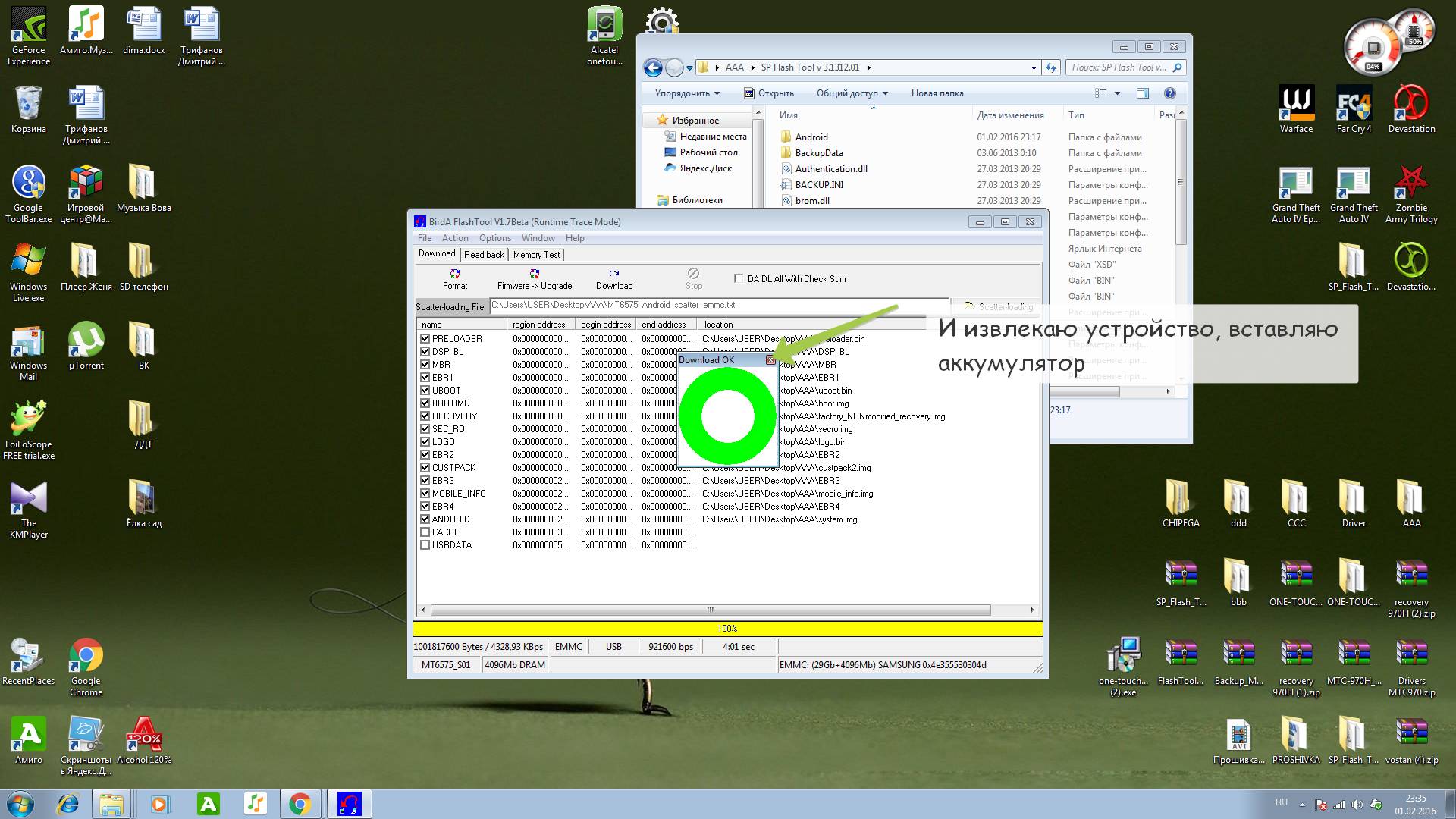Click the Explorer back navigation arrow

[653, 67]
